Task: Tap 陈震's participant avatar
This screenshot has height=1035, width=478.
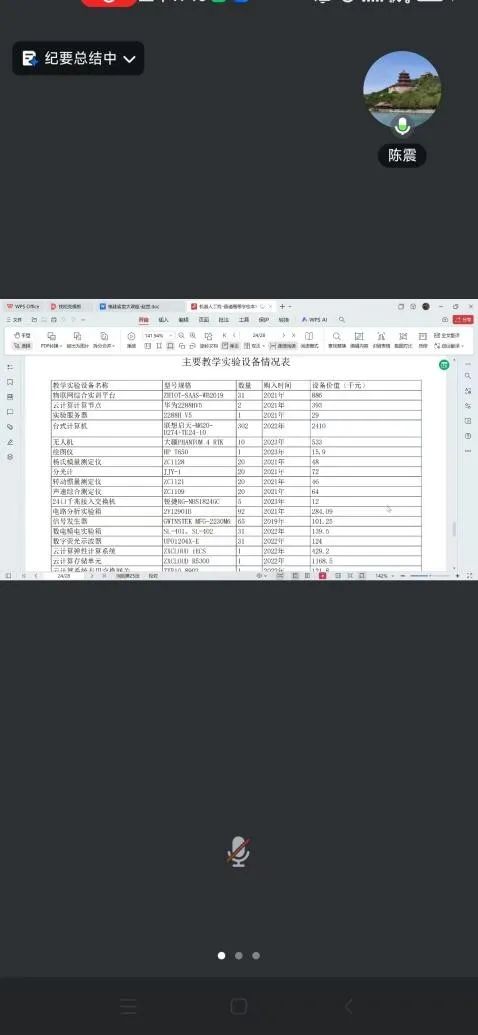Action: point(402,90)
